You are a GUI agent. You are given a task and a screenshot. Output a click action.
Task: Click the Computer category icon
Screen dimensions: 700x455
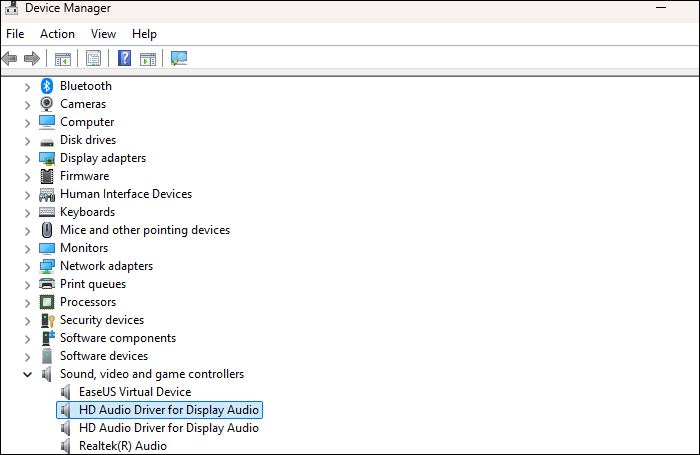tap(47, 122)
